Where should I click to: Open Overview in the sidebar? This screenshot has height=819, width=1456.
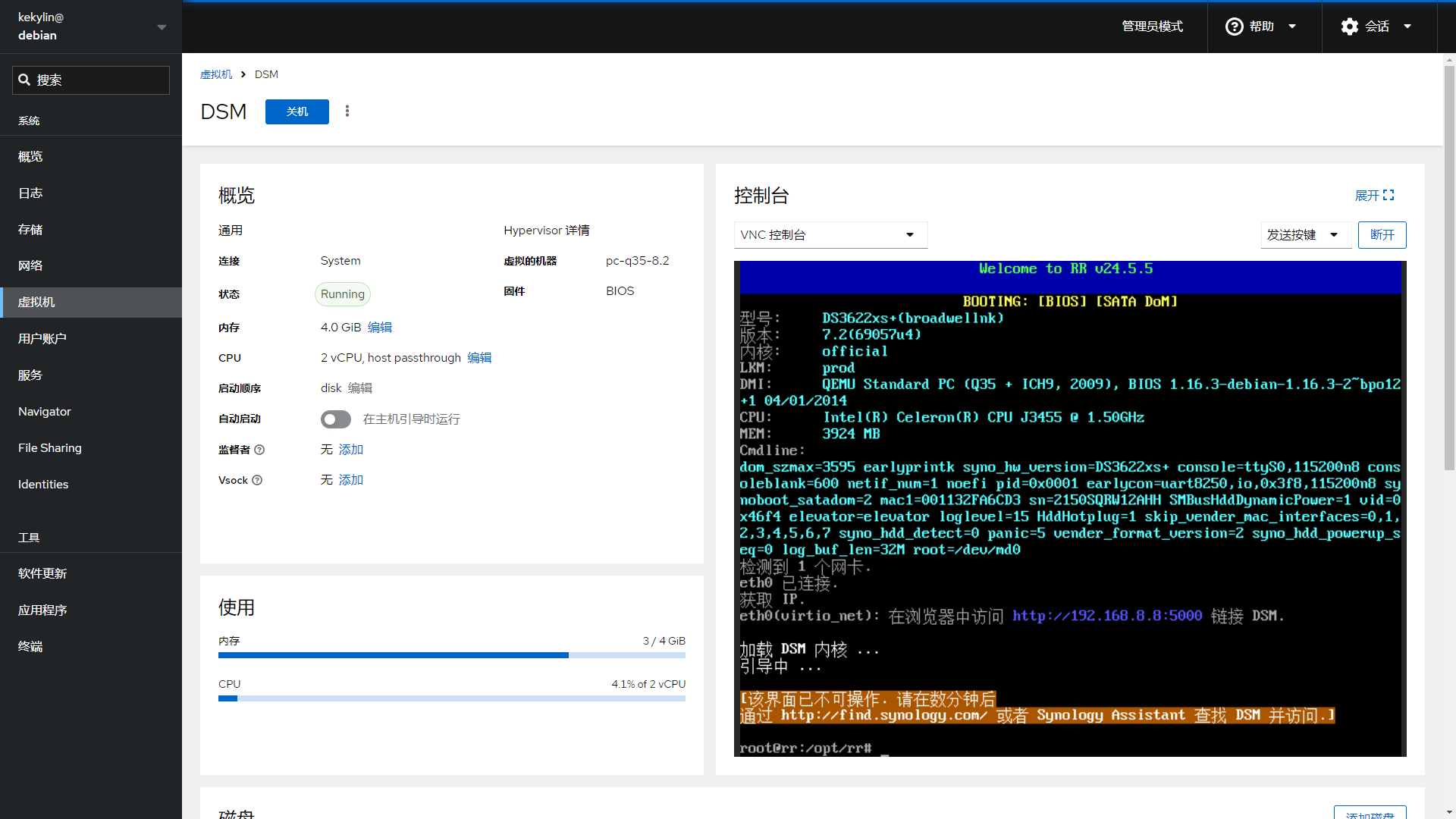pyautogui.click(x=91, y=157)
